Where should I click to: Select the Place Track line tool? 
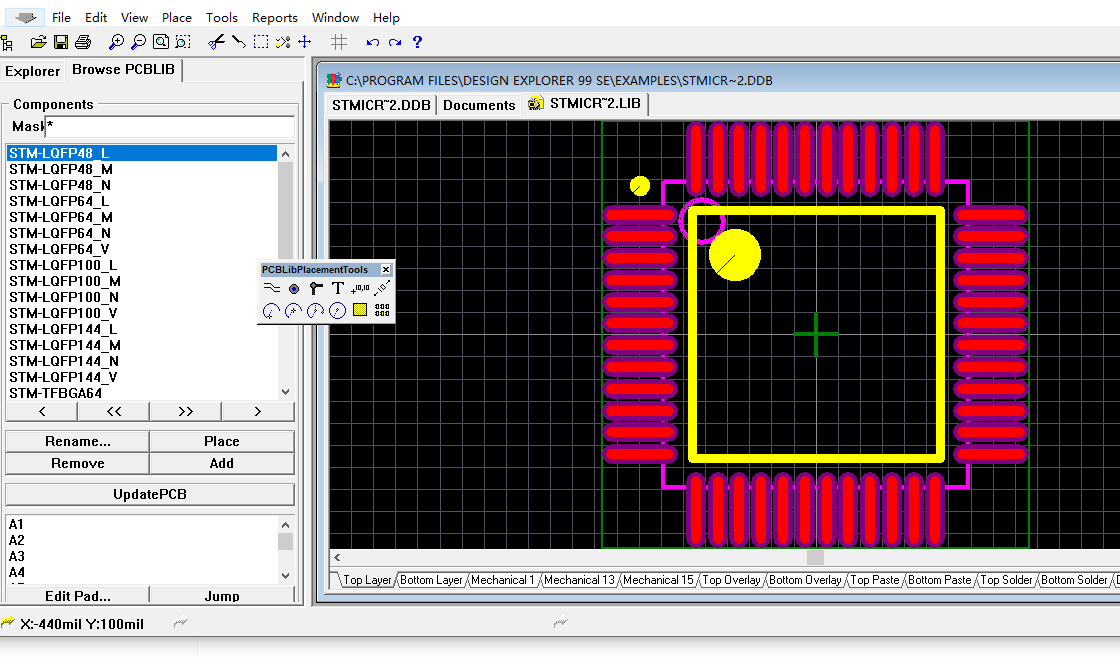pyautogui.click(x=271, y=289)
